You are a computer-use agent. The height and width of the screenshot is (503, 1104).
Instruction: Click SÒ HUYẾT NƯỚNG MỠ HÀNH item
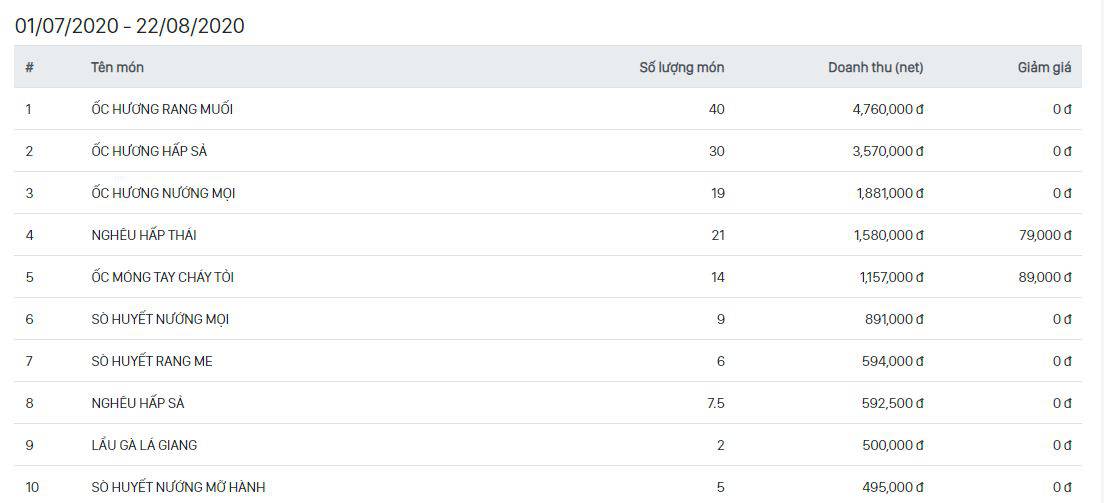pos(178,487)
